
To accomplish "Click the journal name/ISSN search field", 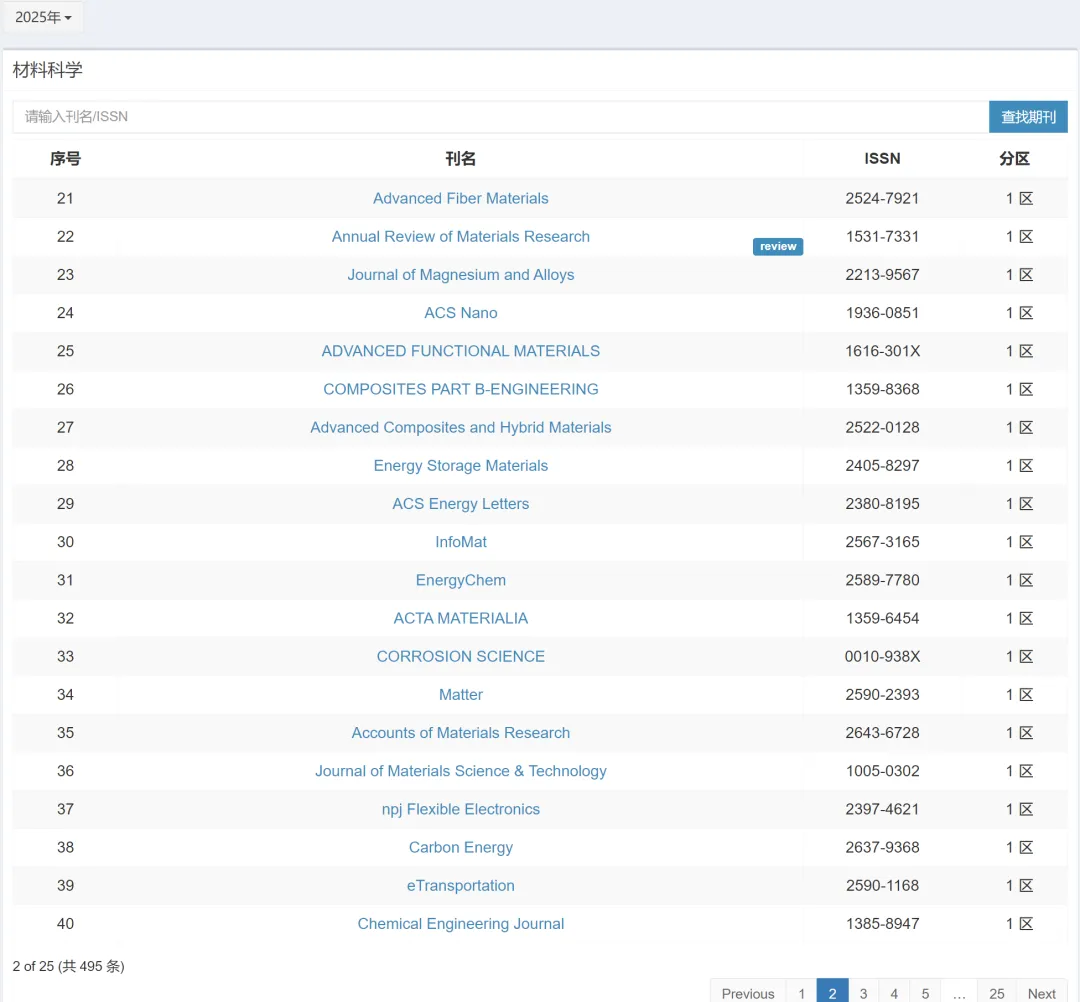I will tap(500, 117).
